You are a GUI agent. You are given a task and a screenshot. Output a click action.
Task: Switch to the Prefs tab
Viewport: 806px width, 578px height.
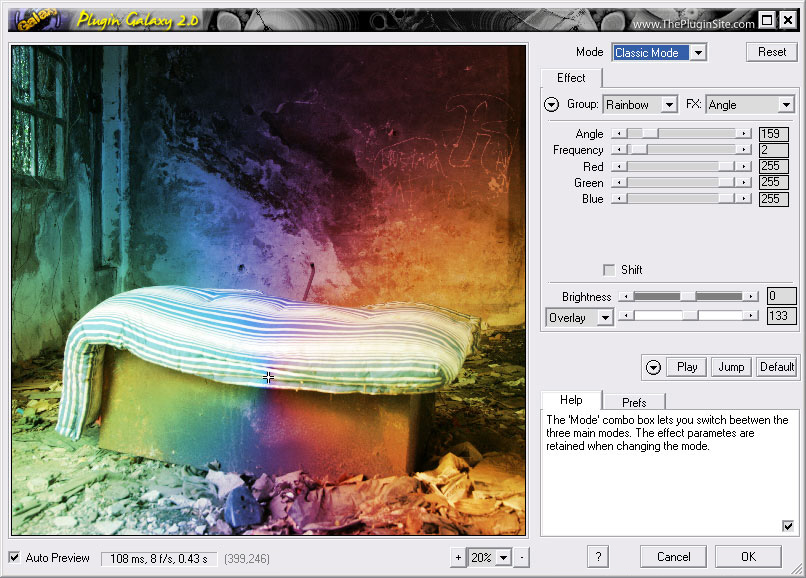(x=634, y=402)
